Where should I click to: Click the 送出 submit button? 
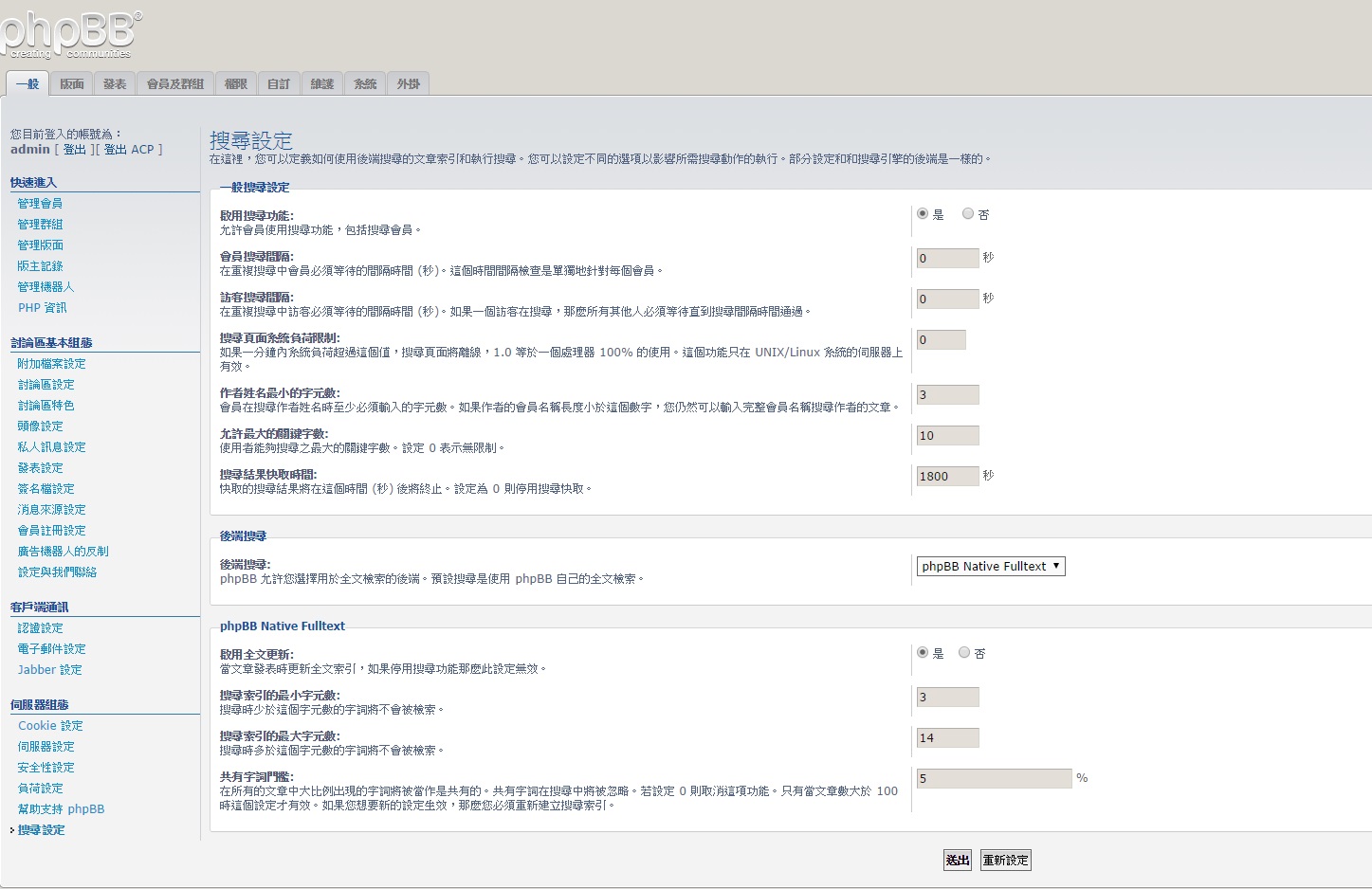click(958, 861)
